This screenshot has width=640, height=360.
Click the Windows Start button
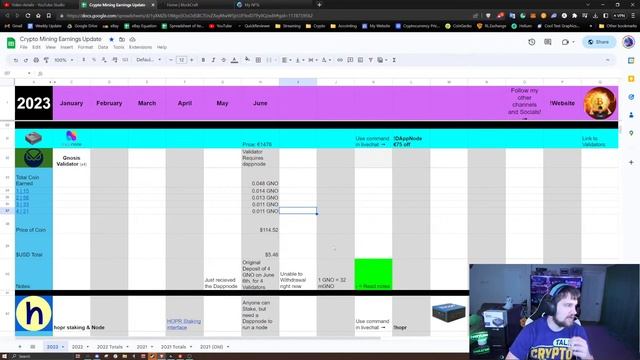(x=4, y=356)
